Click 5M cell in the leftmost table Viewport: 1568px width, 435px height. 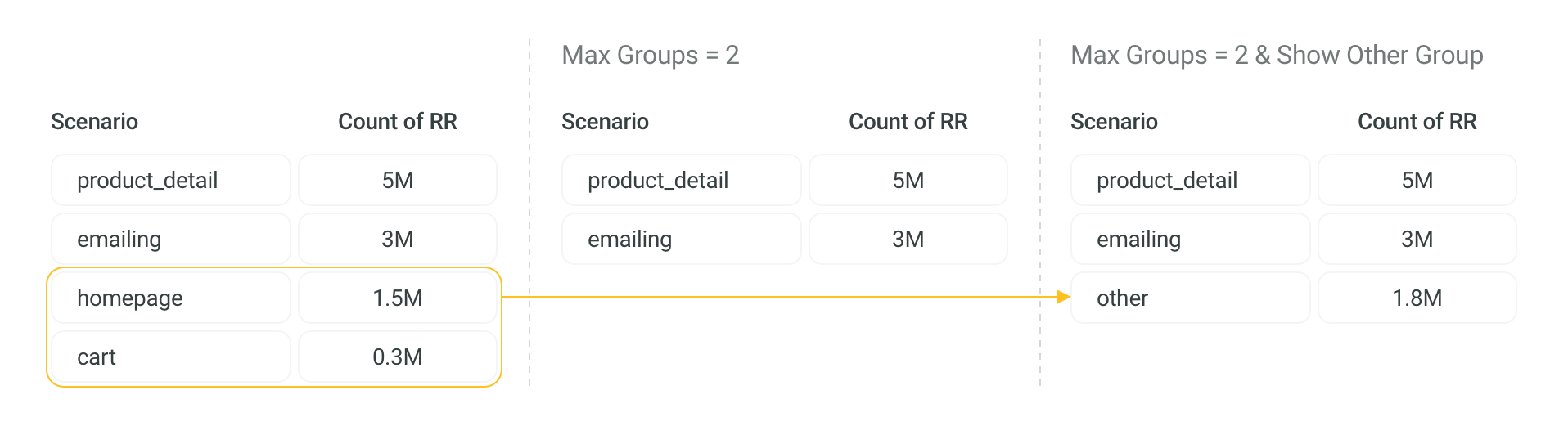pos(398,180)
